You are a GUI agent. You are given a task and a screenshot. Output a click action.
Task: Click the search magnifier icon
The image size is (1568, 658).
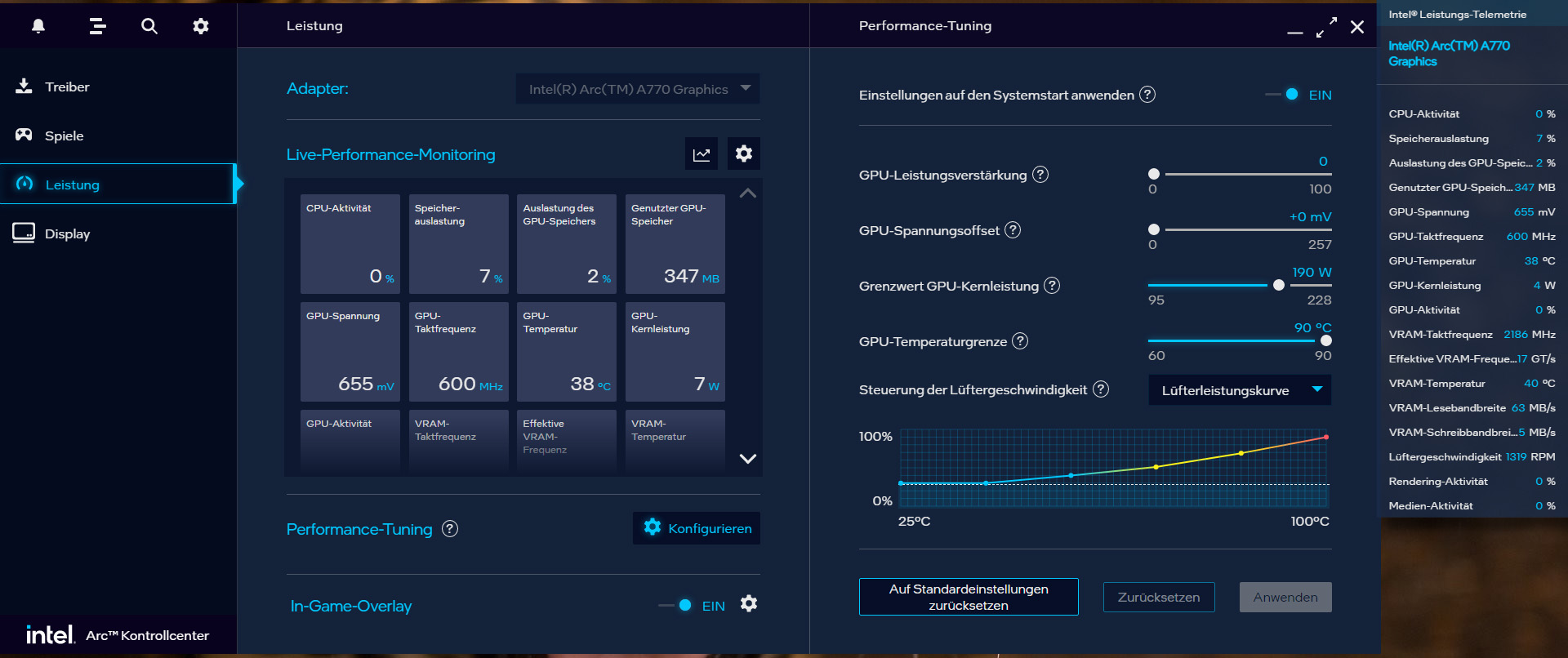(149, 26)
